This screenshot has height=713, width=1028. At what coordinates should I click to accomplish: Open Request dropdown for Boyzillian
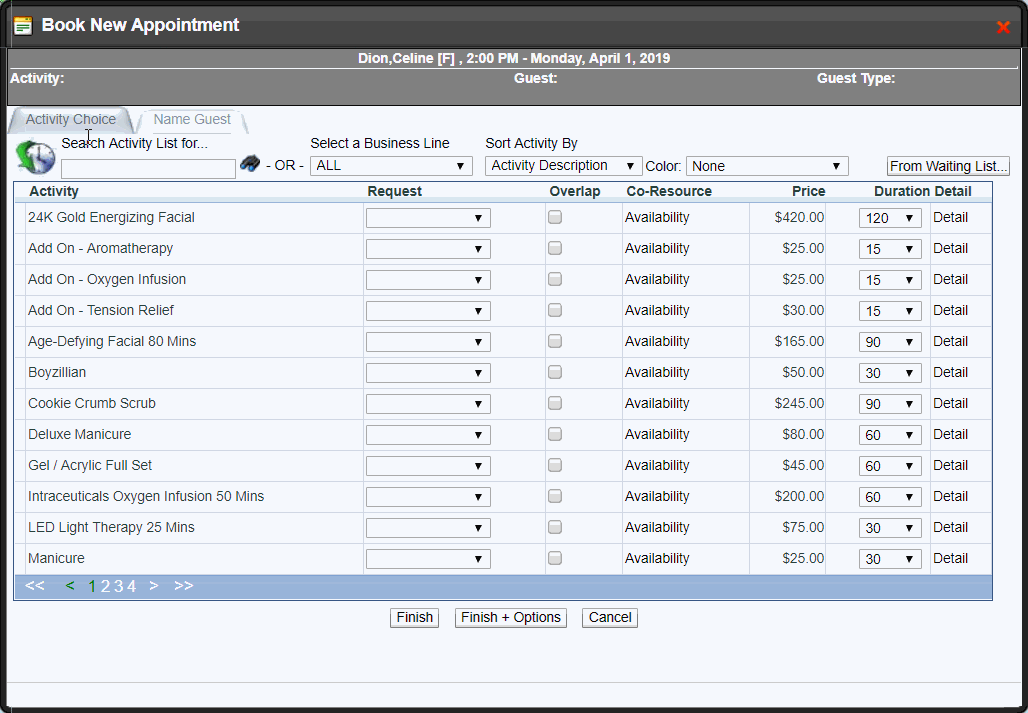(428, 373)
